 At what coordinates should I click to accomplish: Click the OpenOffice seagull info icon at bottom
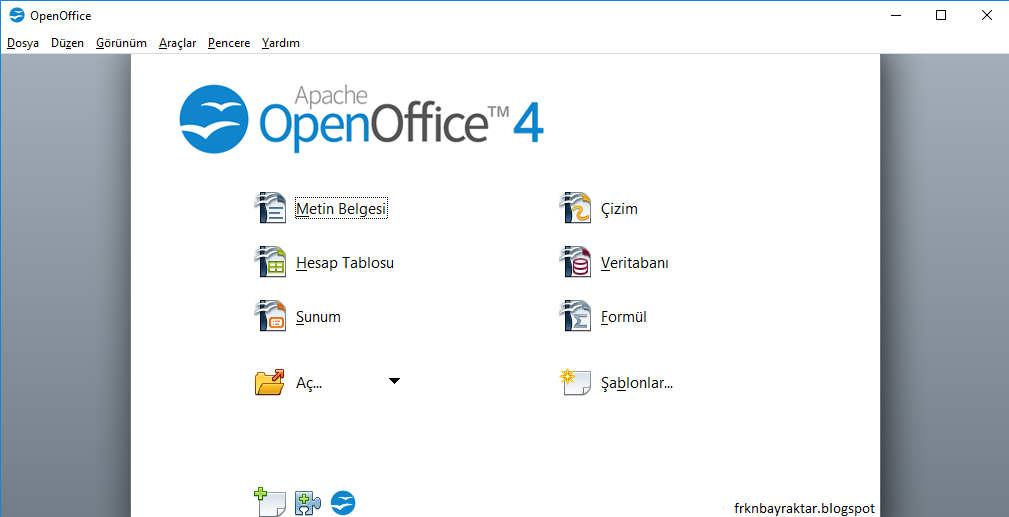[343, 503]
